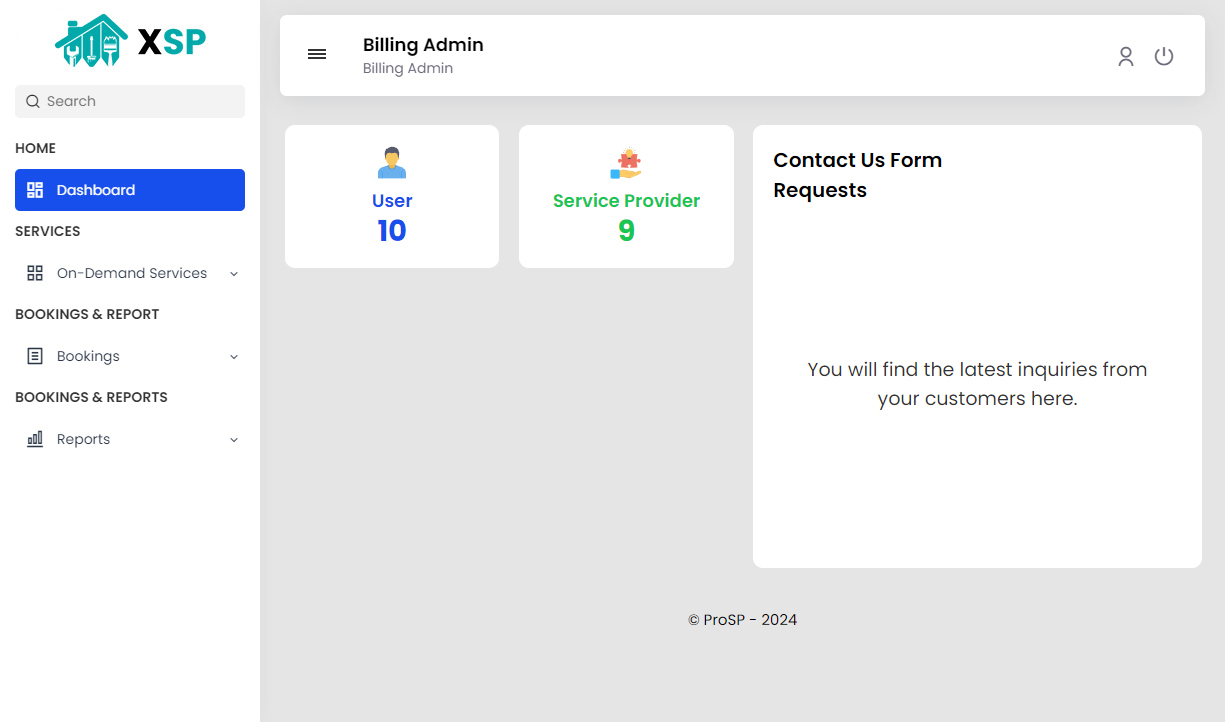This screenshot has height=722, width=1225.
Task: Expand the Bookings chevron arrow
Action: point(234,357)
